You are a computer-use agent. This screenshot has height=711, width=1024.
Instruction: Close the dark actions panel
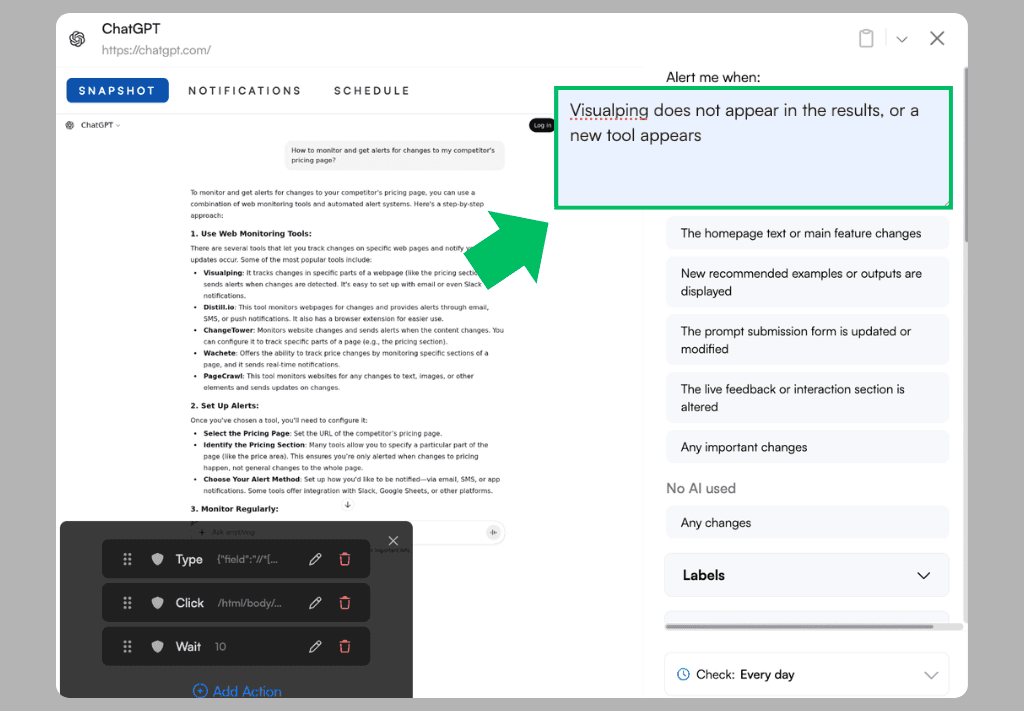pos(393,541)
